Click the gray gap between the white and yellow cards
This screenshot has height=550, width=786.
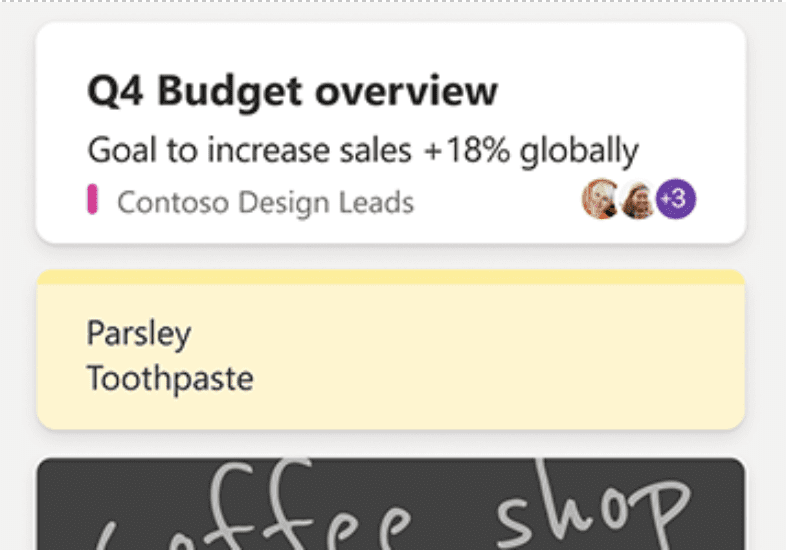[x=391, y=257]
